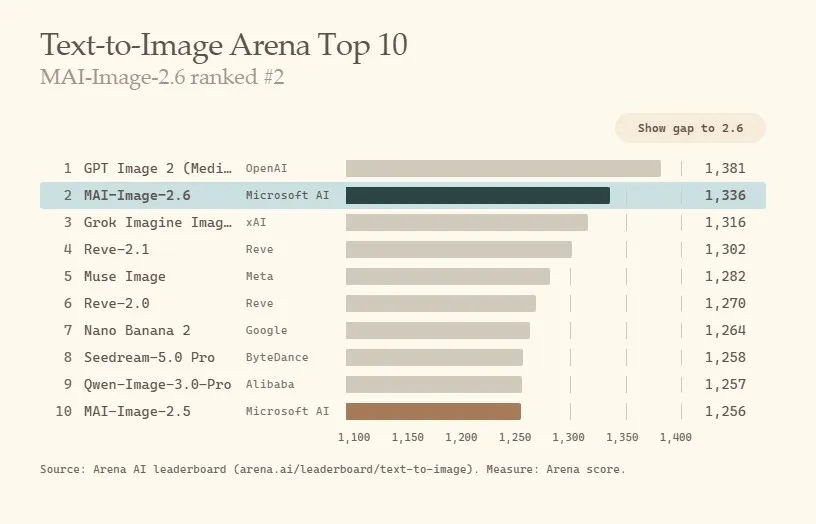Image resolution: width=816 pixels, height=524 pixels.
Task: Click the Seedream-5.0 Pro model name
Action: (149, 357)
